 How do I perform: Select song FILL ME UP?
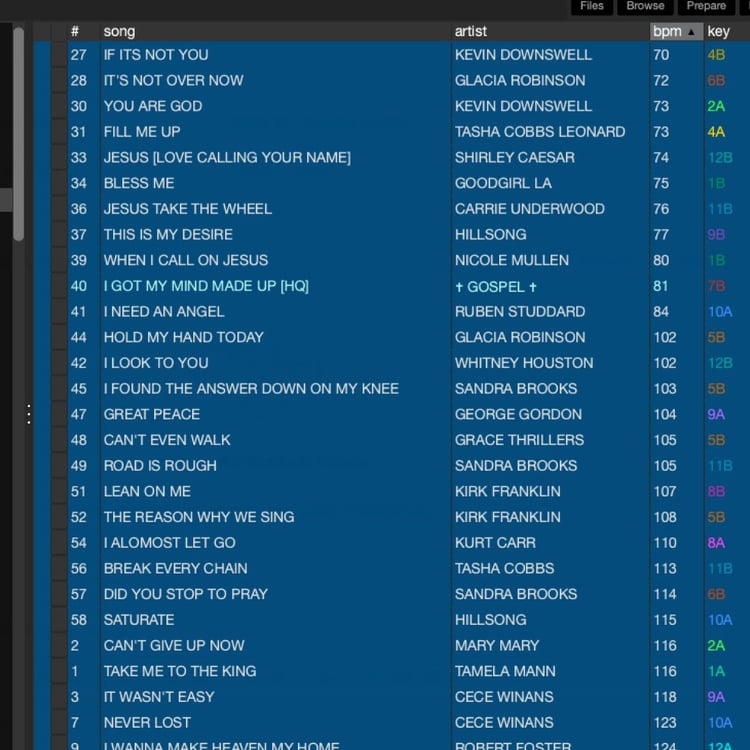tap(142, 132)
